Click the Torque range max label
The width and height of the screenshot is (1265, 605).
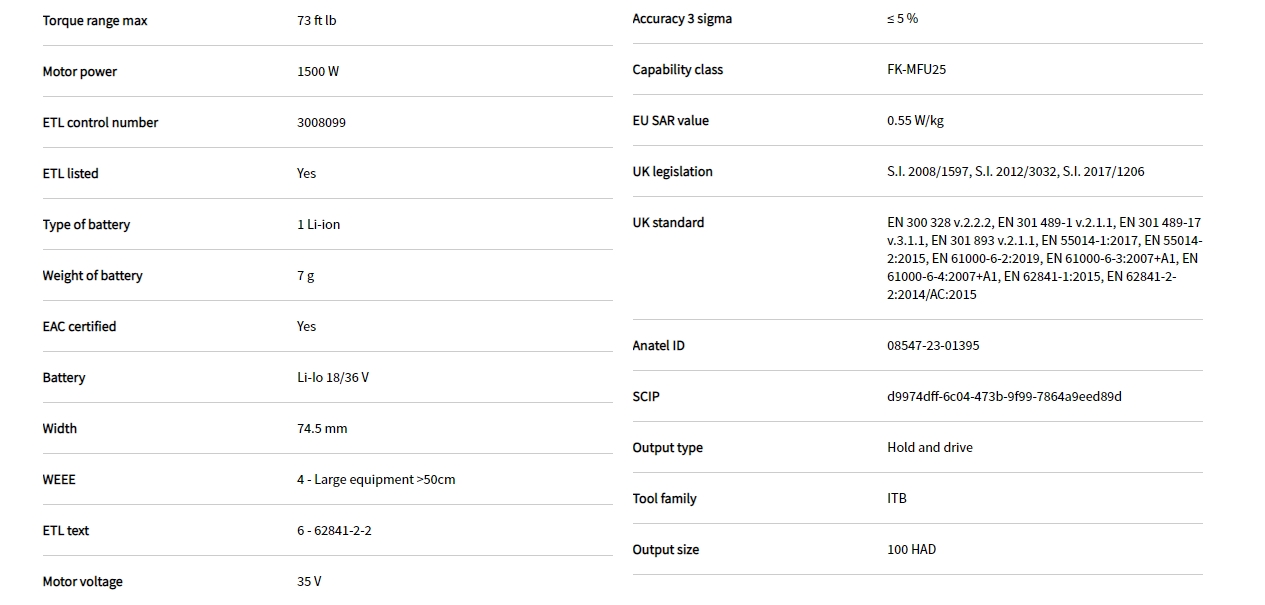(95, 21)
